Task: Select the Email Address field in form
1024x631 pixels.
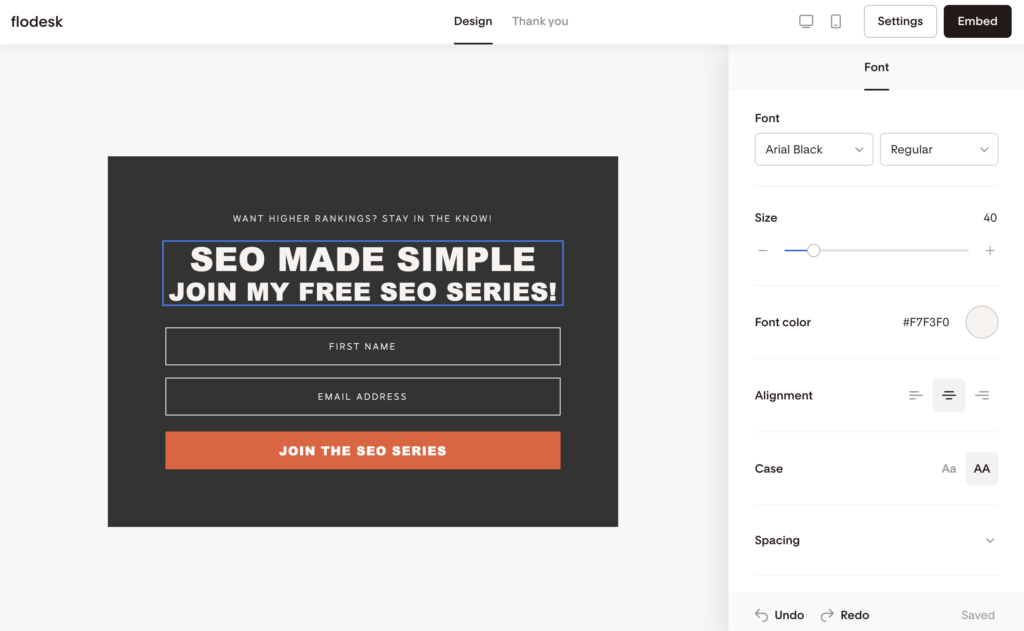Action: (x=362, y=396)
